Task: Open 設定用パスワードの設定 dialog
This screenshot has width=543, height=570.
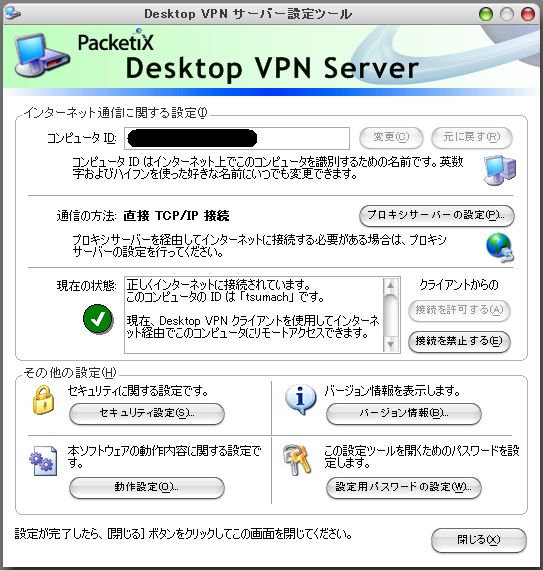Action: click(404, 487)
